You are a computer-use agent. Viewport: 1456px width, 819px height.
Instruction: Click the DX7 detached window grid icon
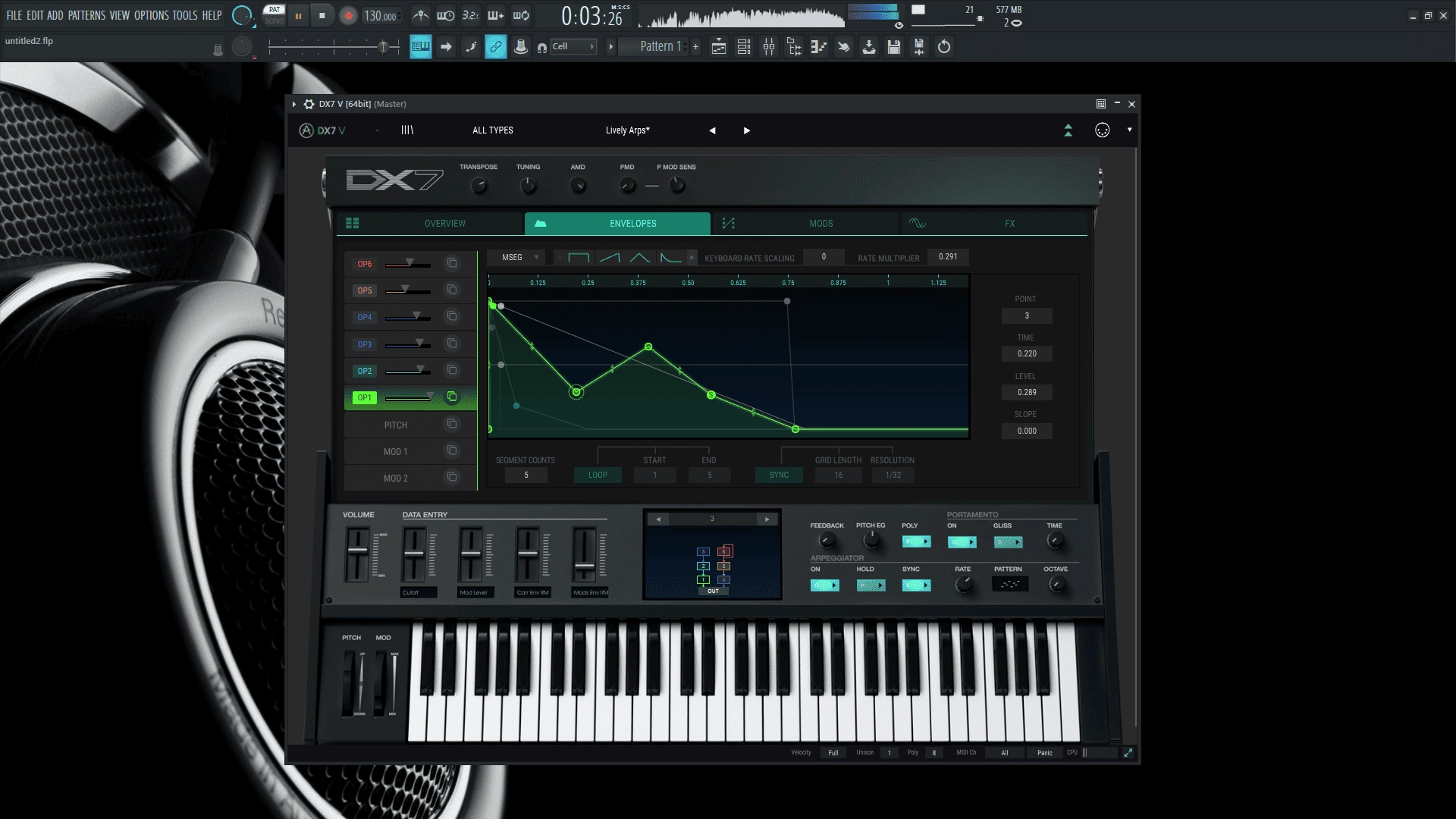coord(1101,104)
